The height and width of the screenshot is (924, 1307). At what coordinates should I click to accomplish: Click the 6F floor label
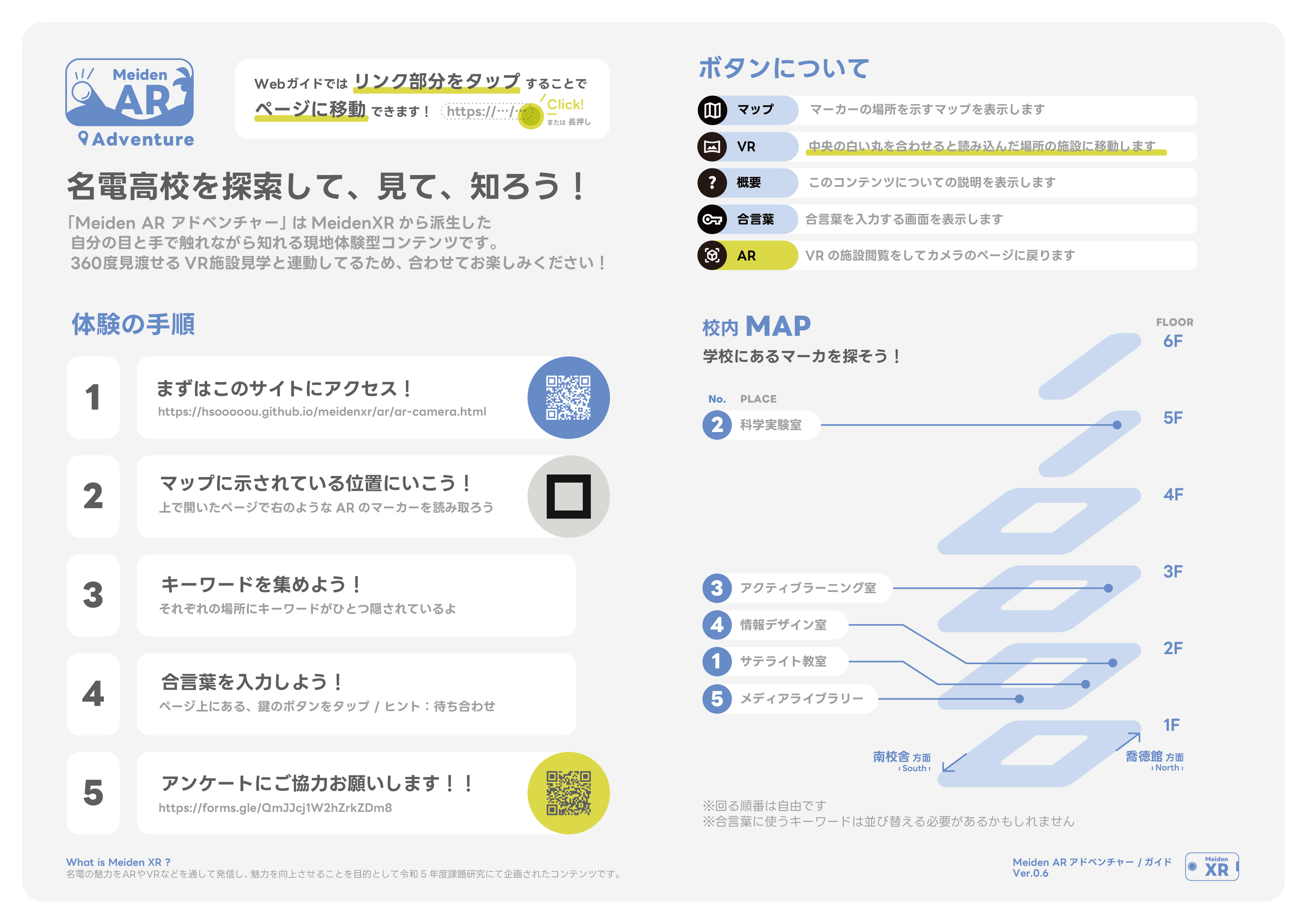pos(1172,342)
